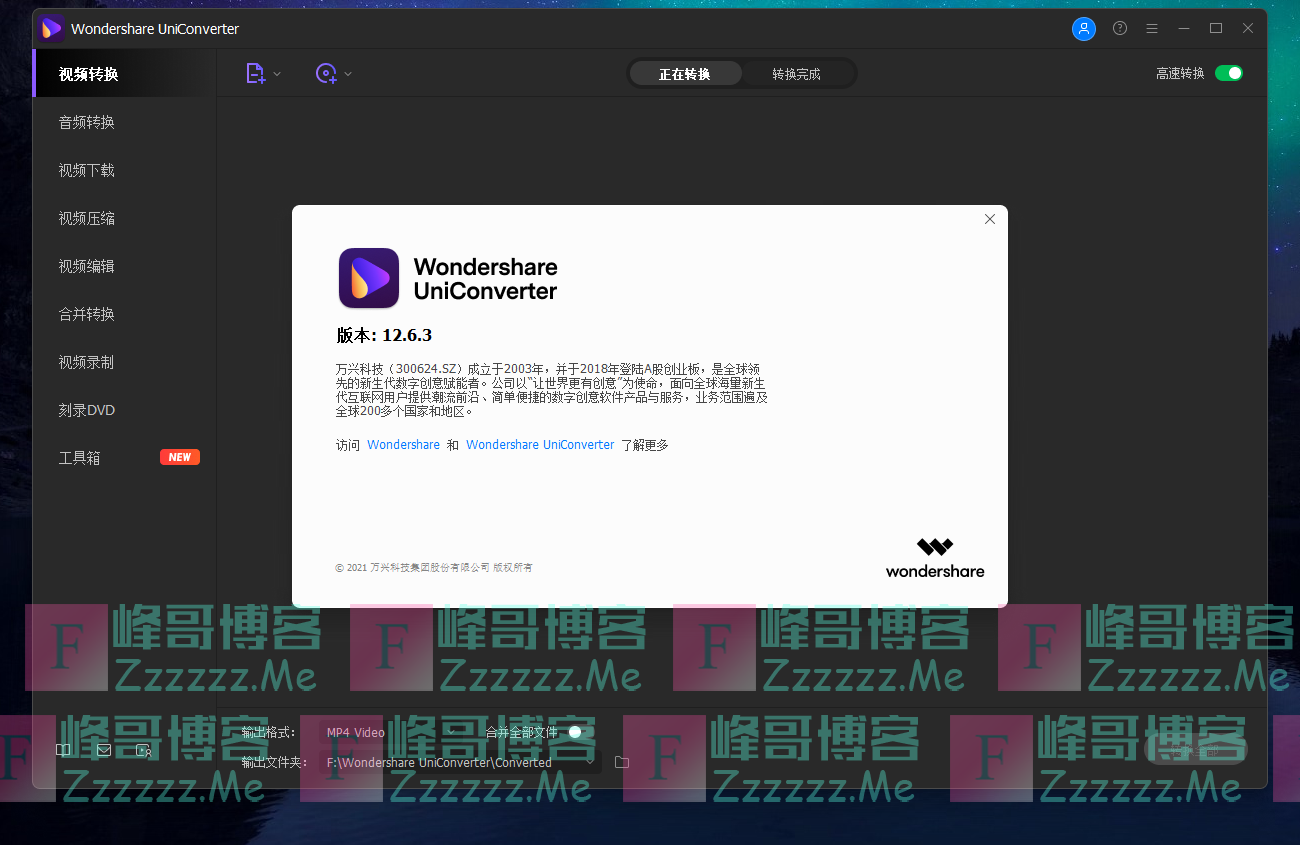1300x845 pixels.
Task: Open 工具箱 in the sidebar
Action: [80, 458]
